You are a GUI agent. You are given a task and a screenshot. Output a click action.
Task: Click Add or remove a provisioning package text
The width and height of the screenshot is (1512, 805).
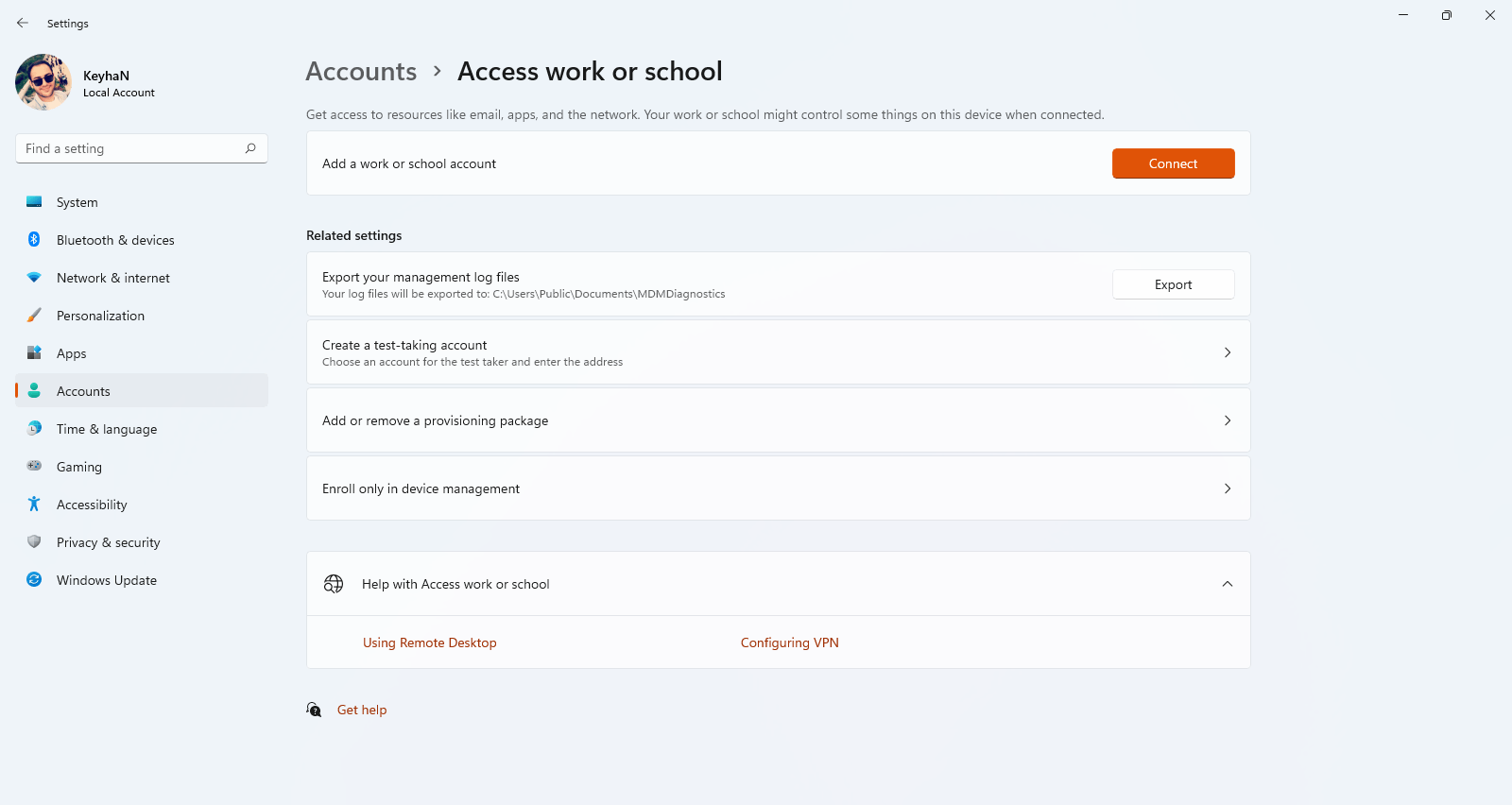(x=435, y=420)
